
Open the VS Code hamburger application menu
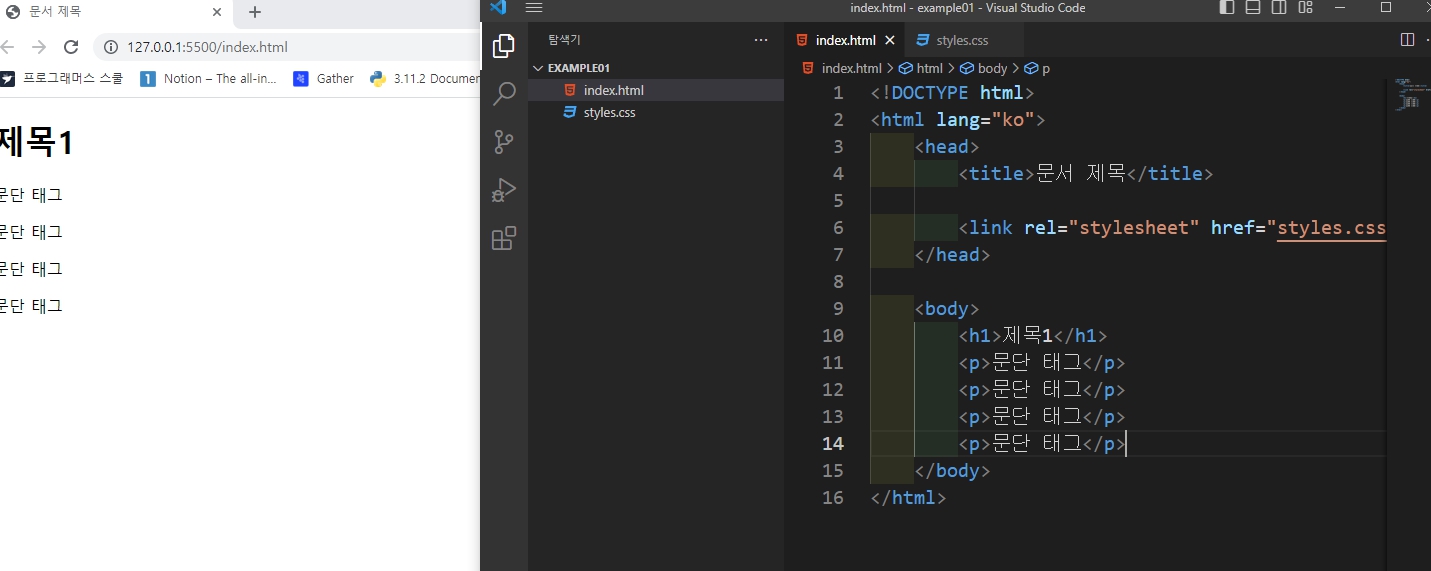pyautogui.click(x=534, y=8)
